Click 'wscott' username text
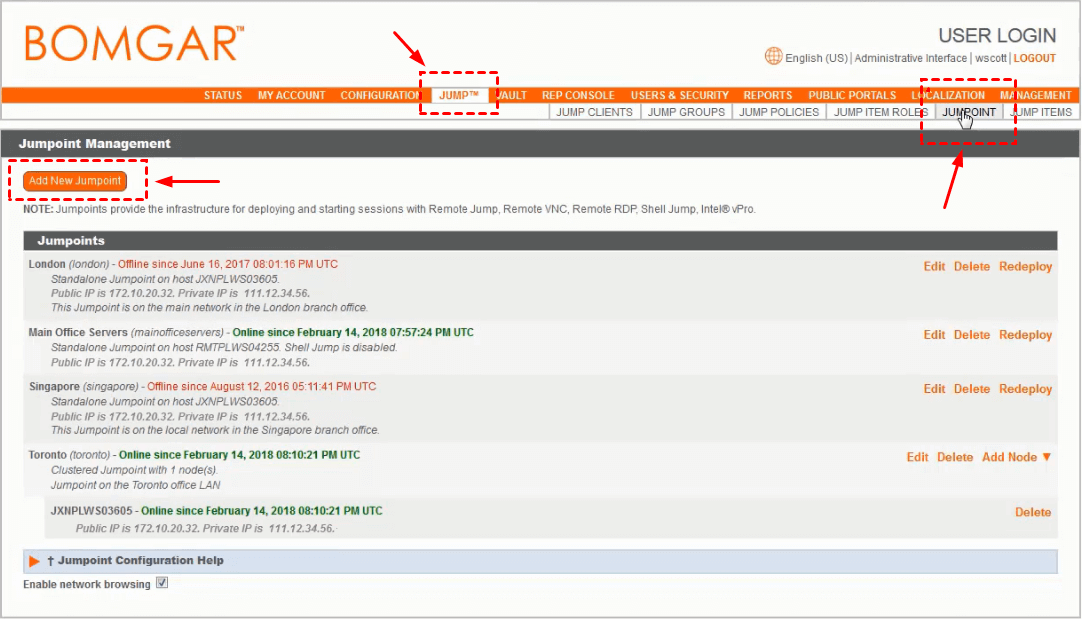Screen dimensions: 1082x619 pos(990,58)
